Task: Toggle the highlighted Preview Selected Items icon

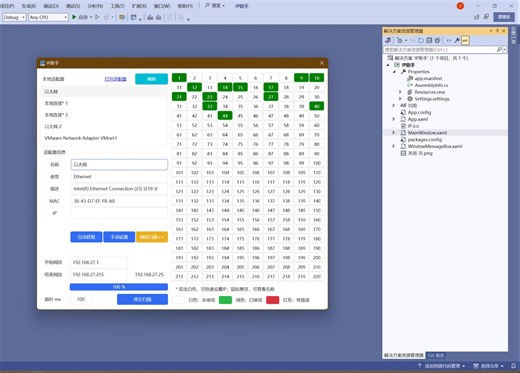Action: point(465,40)
